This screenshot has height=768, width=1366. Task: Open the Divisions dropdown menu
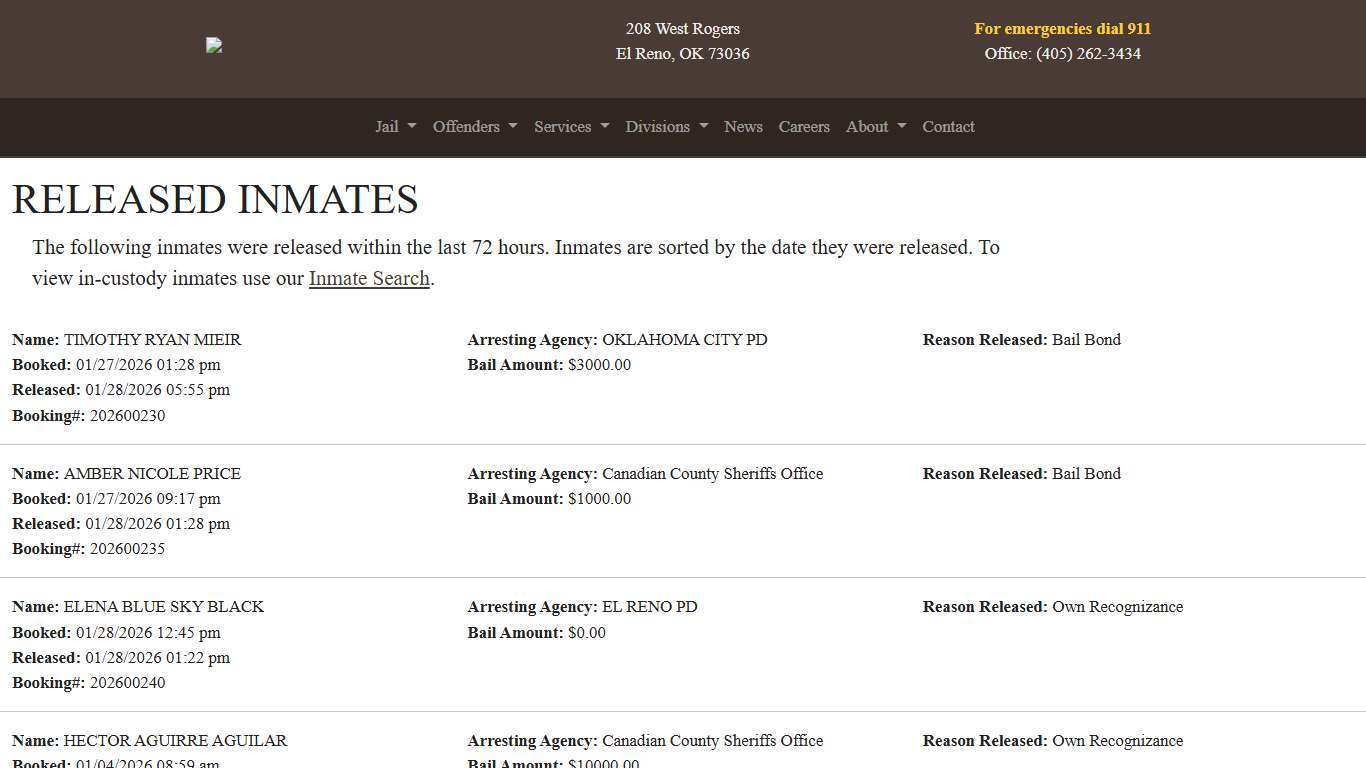click(666, 127)
